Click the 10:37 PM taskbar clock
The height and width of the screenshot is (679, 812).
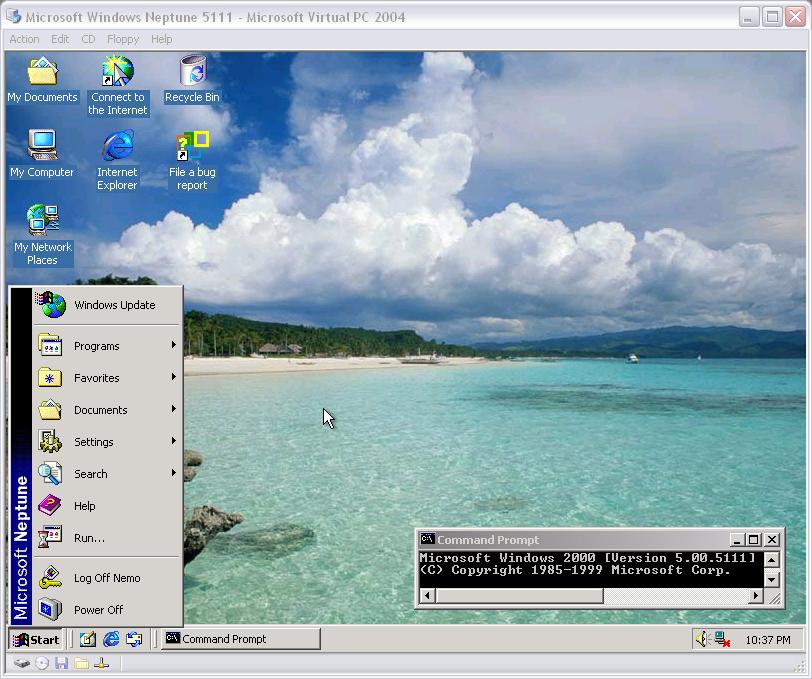click(x=767, y=640)
